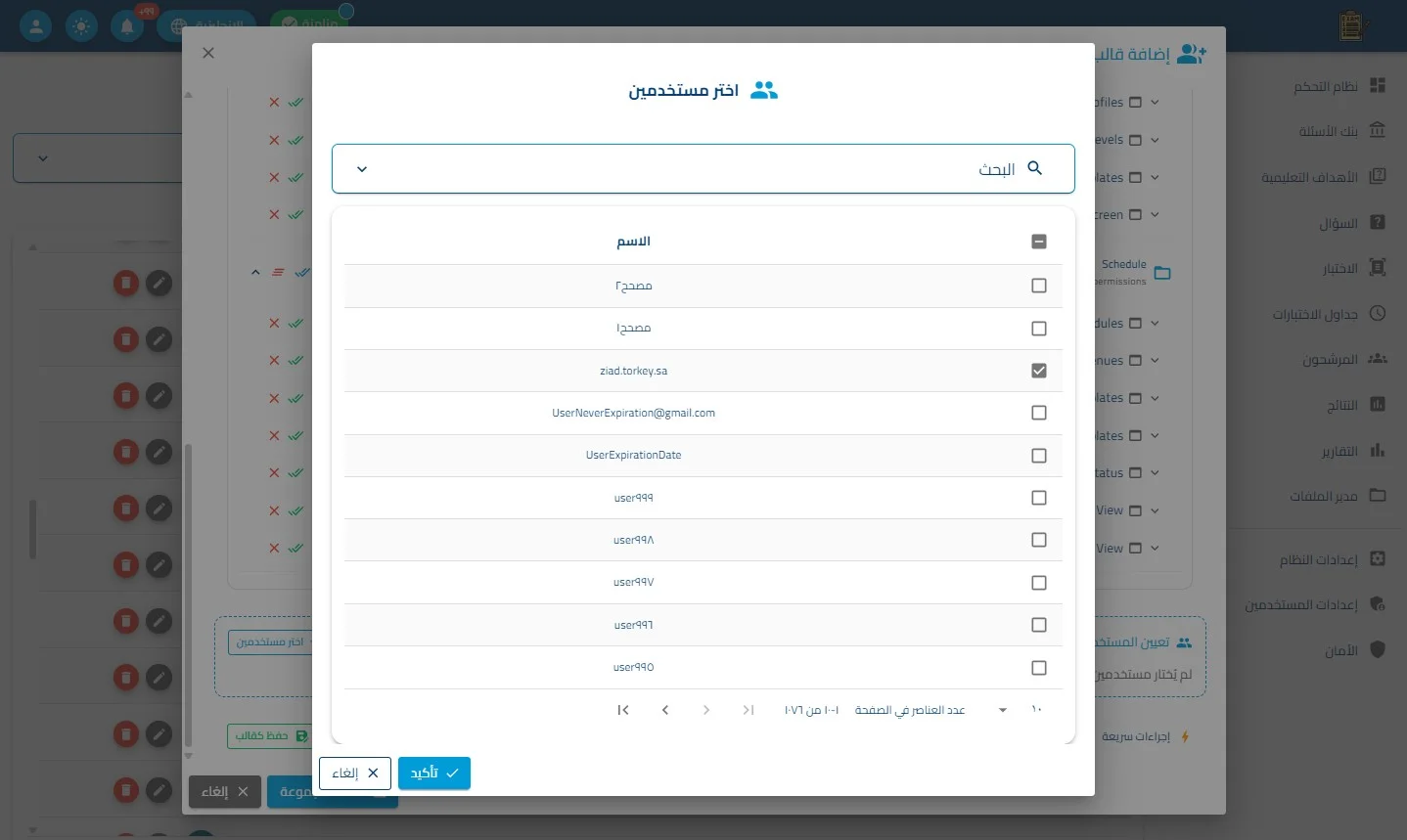
Task: Check the box for user٩٩٩
Action: coord(1039,498)
